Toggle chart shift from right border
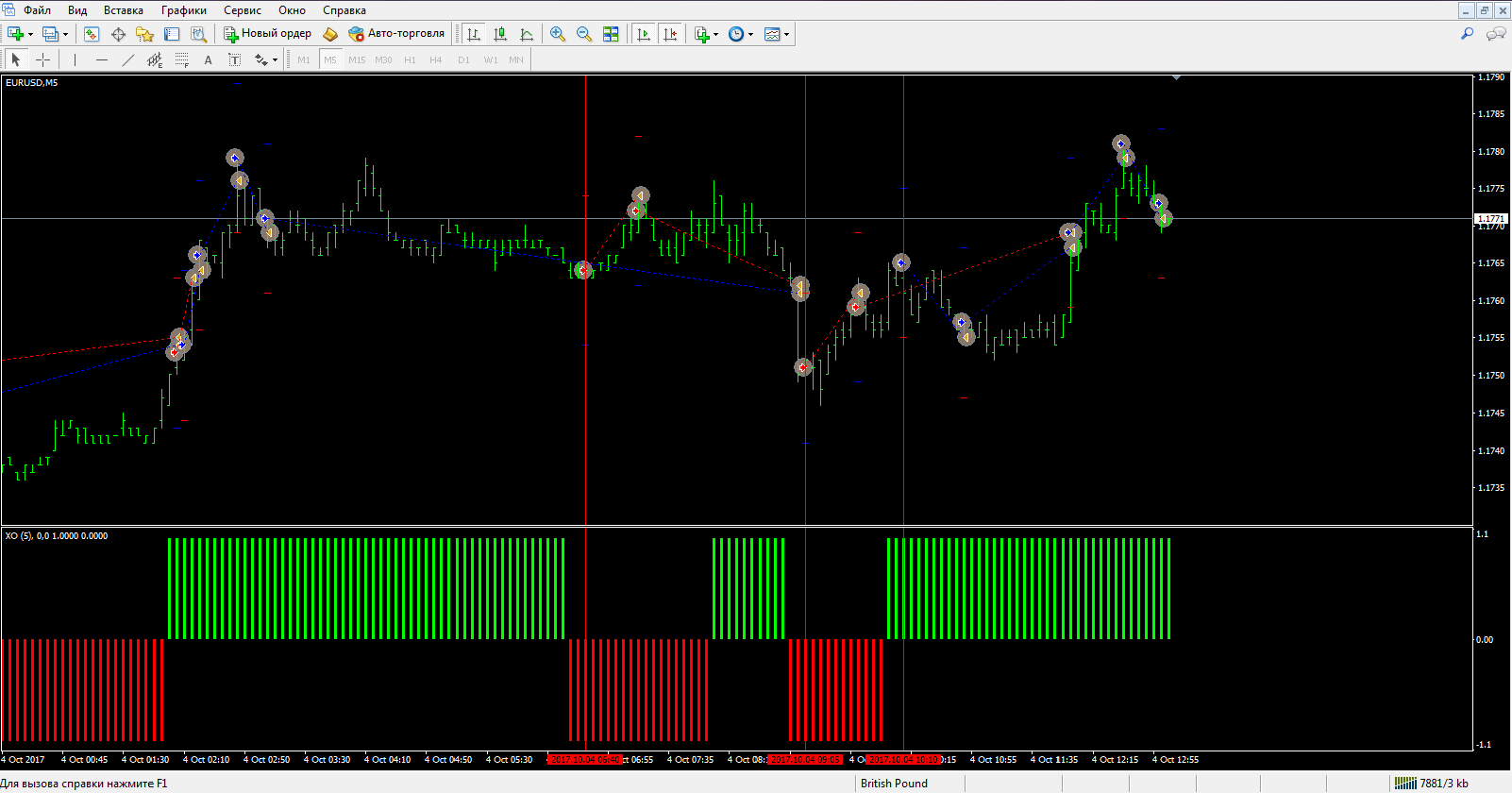This screenshot has height=793, width=1512. click(x=670, y=34)
